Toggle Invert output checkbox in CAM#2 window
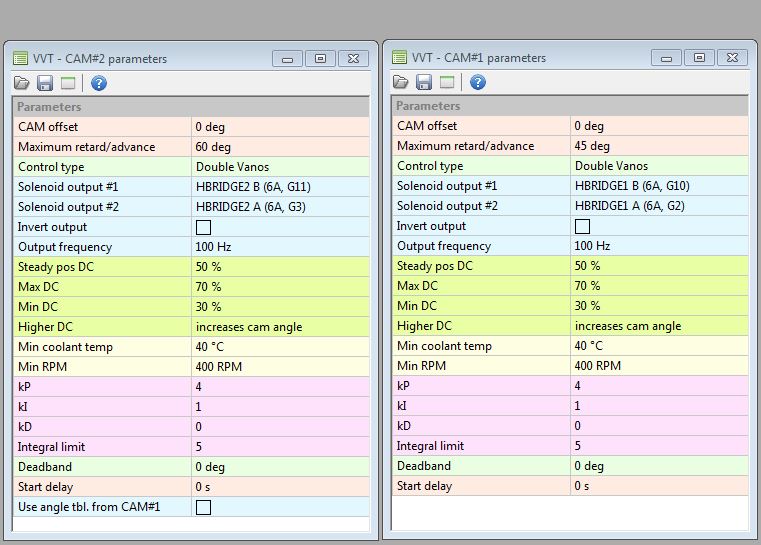Viewport: 761px width, 545px height. tap(203, 227)
